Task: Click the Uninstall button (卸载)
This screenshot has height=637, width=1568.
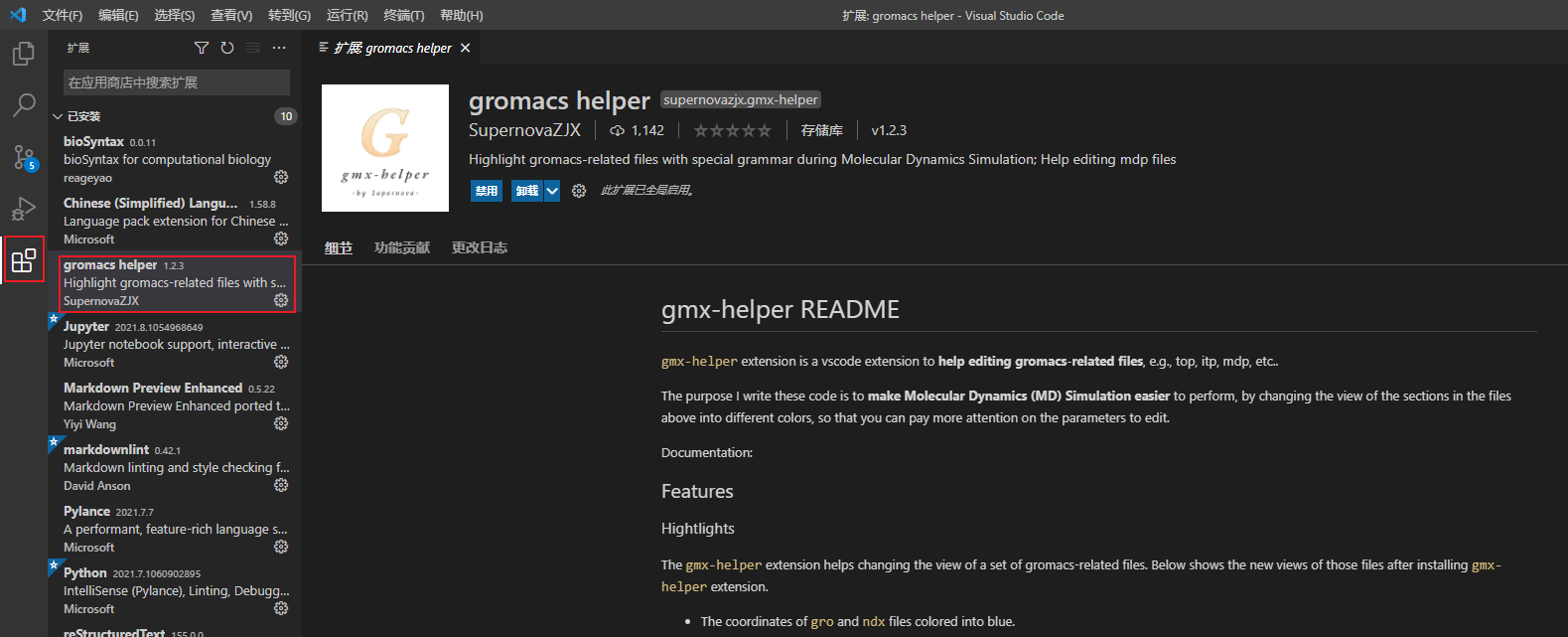Action: pyautogui.click(x=527, y=191)
